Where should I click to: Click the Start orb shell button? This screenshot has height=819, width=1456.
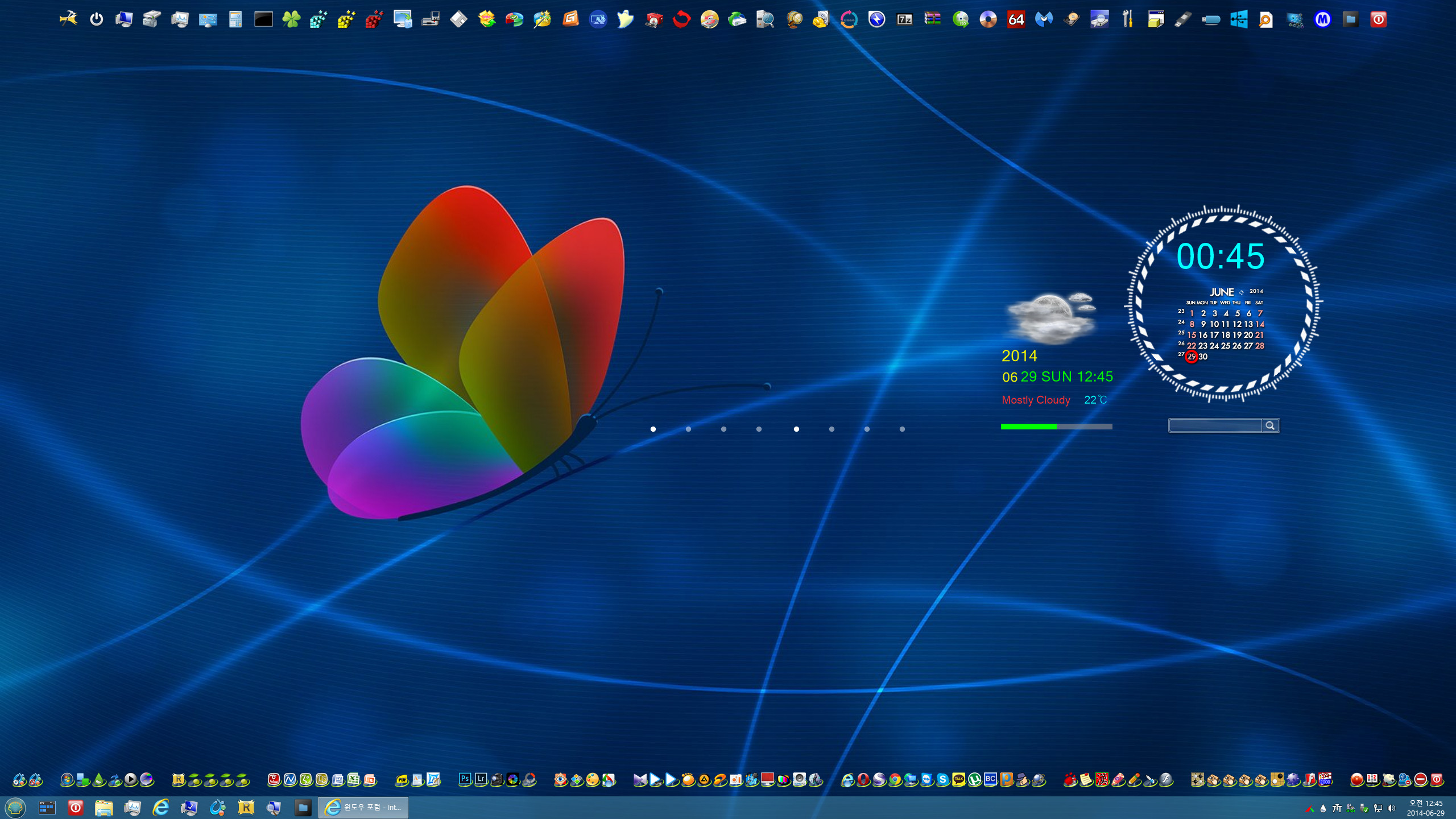click(15, 808)
